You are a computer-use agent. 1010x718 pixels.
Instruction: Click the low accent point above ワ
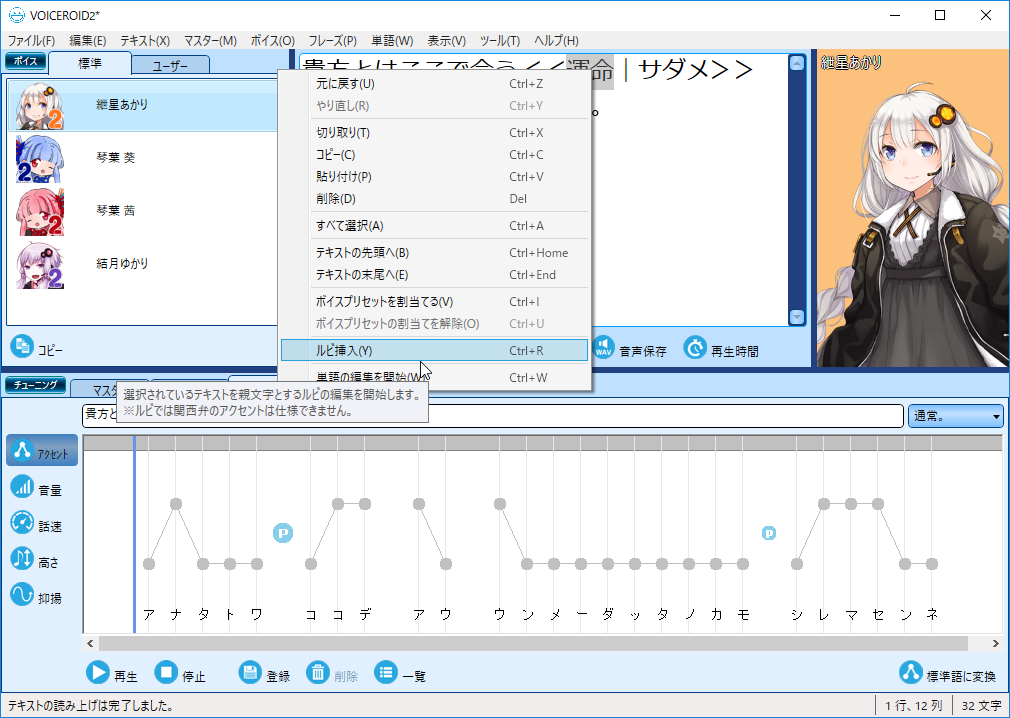pyautogui.click(x=257, y=564)
